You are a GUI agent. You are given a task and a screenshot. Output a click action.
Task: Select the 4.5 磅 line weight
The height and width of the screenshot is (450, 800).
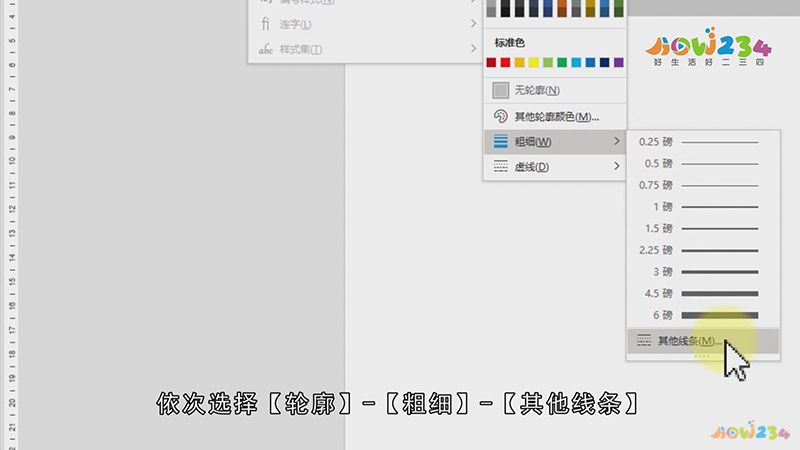pyautogui.click(x=703, y=294)
